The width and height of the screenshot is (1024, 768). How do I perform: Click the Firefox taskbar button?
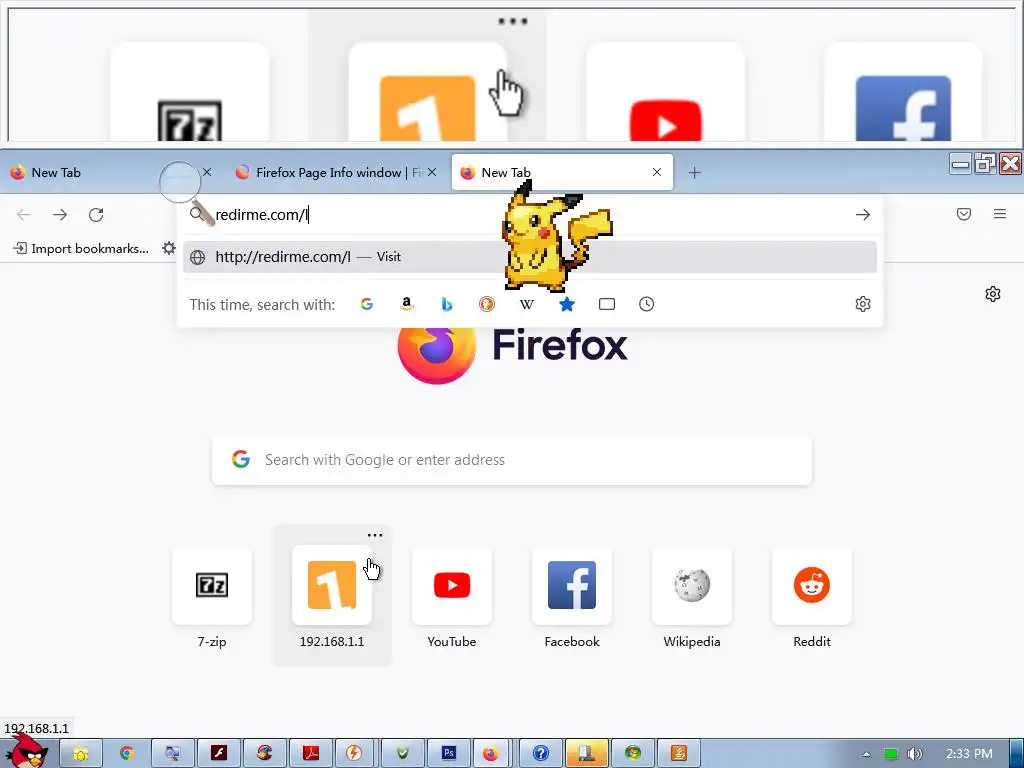point(490,753)
